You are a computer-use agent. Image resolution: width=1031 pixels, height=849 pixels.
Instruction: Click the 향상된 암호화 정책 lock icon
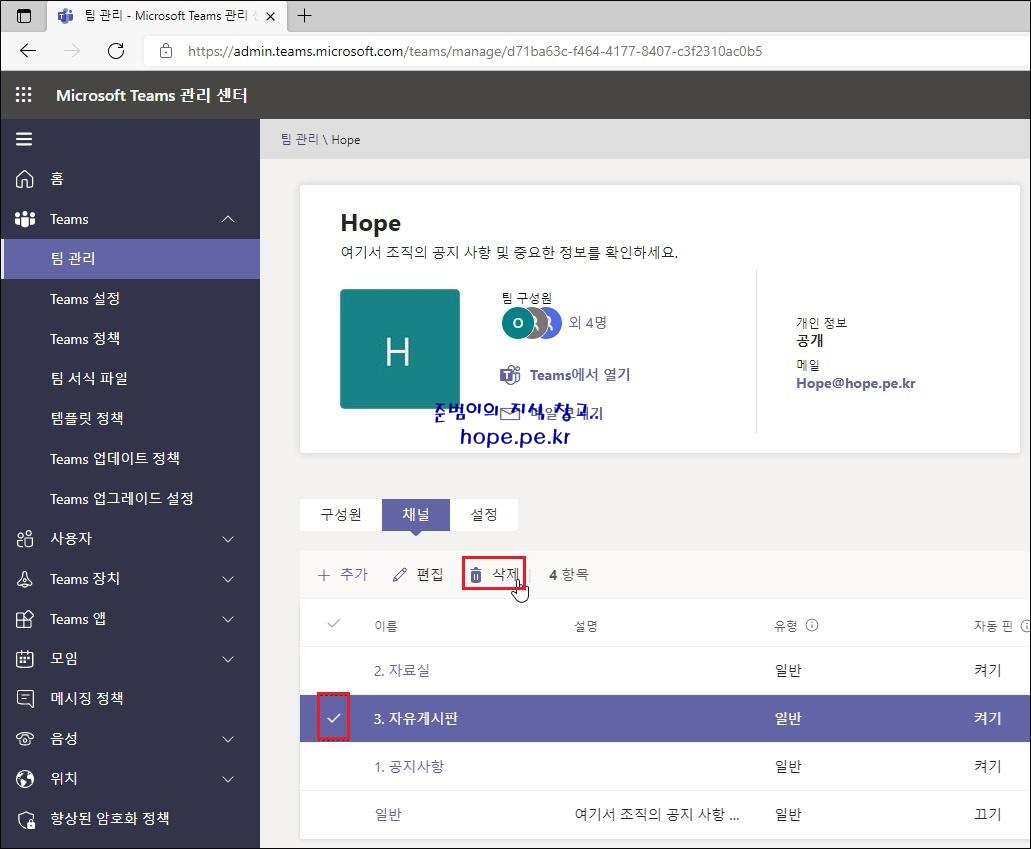[26, 819]
